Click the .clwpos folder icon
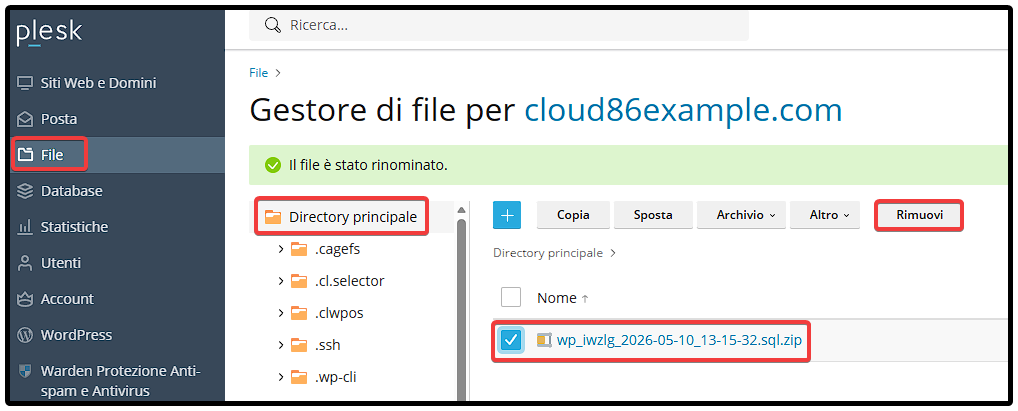Image resolution: width=1018 pixels, height=411 pixels. point(299,313)
